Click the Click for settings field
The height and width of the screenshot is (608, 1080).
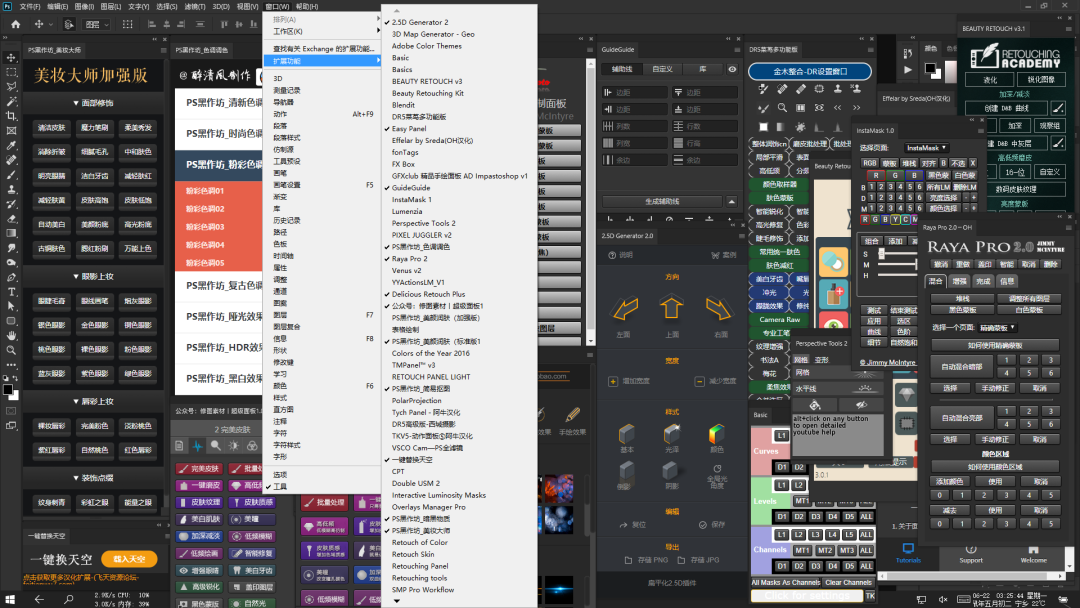[x=807, y=596]
